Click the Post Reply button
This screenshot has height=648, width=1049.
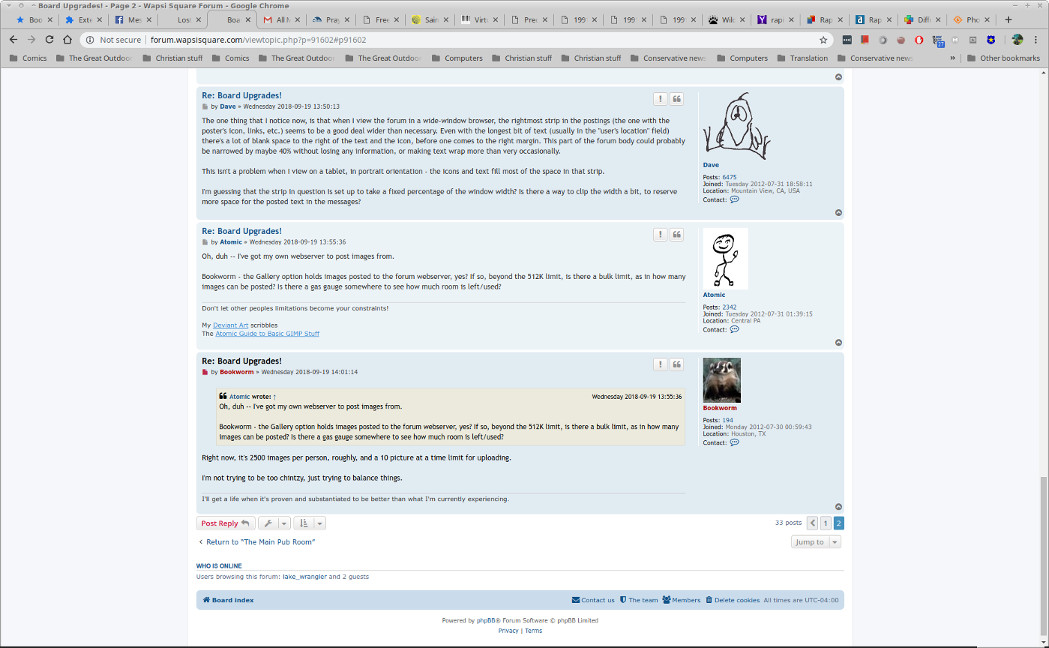pyautogui.click(x=225, y=523)
